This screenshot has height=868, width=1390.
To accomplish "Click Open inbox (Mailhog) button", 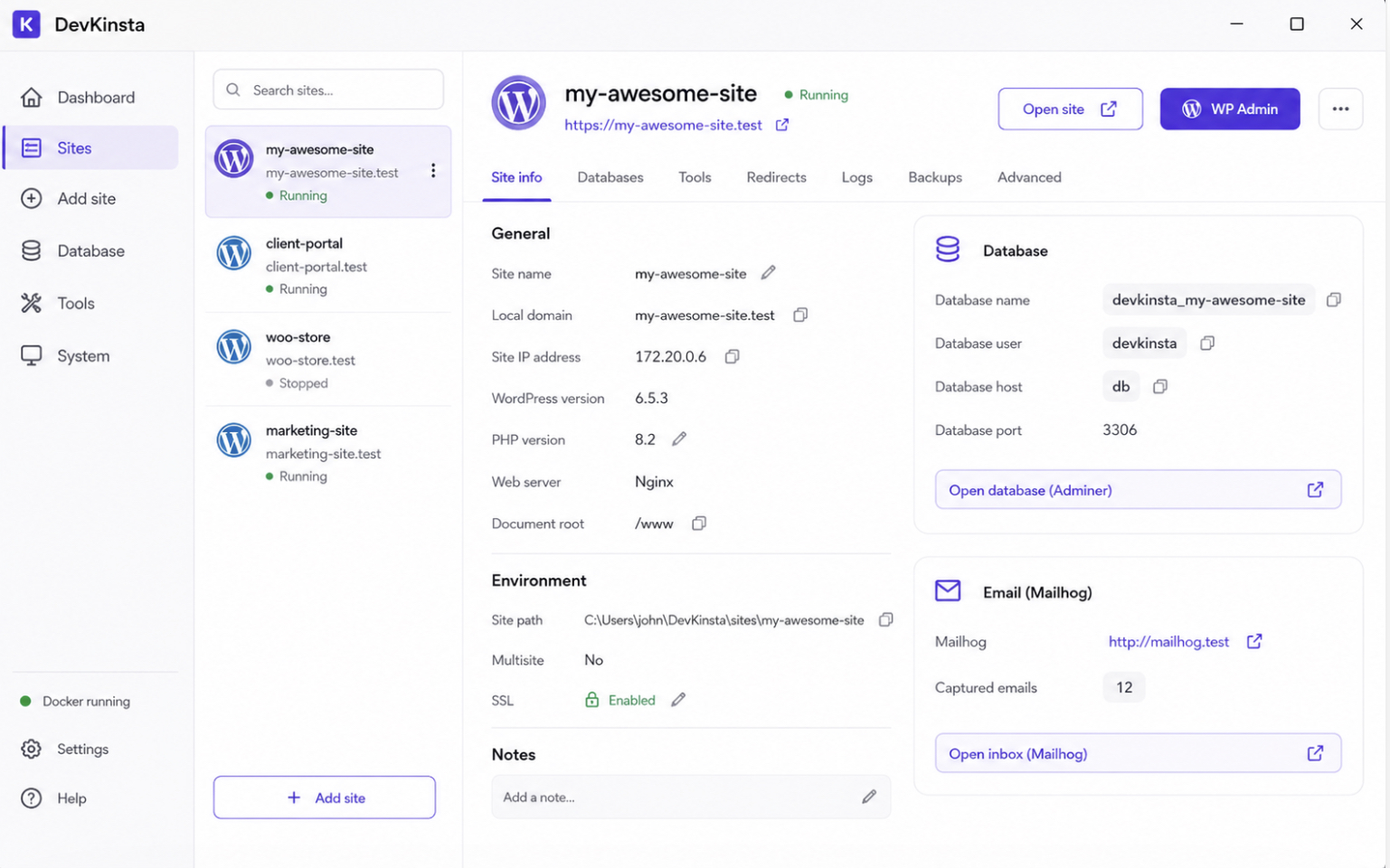I will tap(1138, 753).
